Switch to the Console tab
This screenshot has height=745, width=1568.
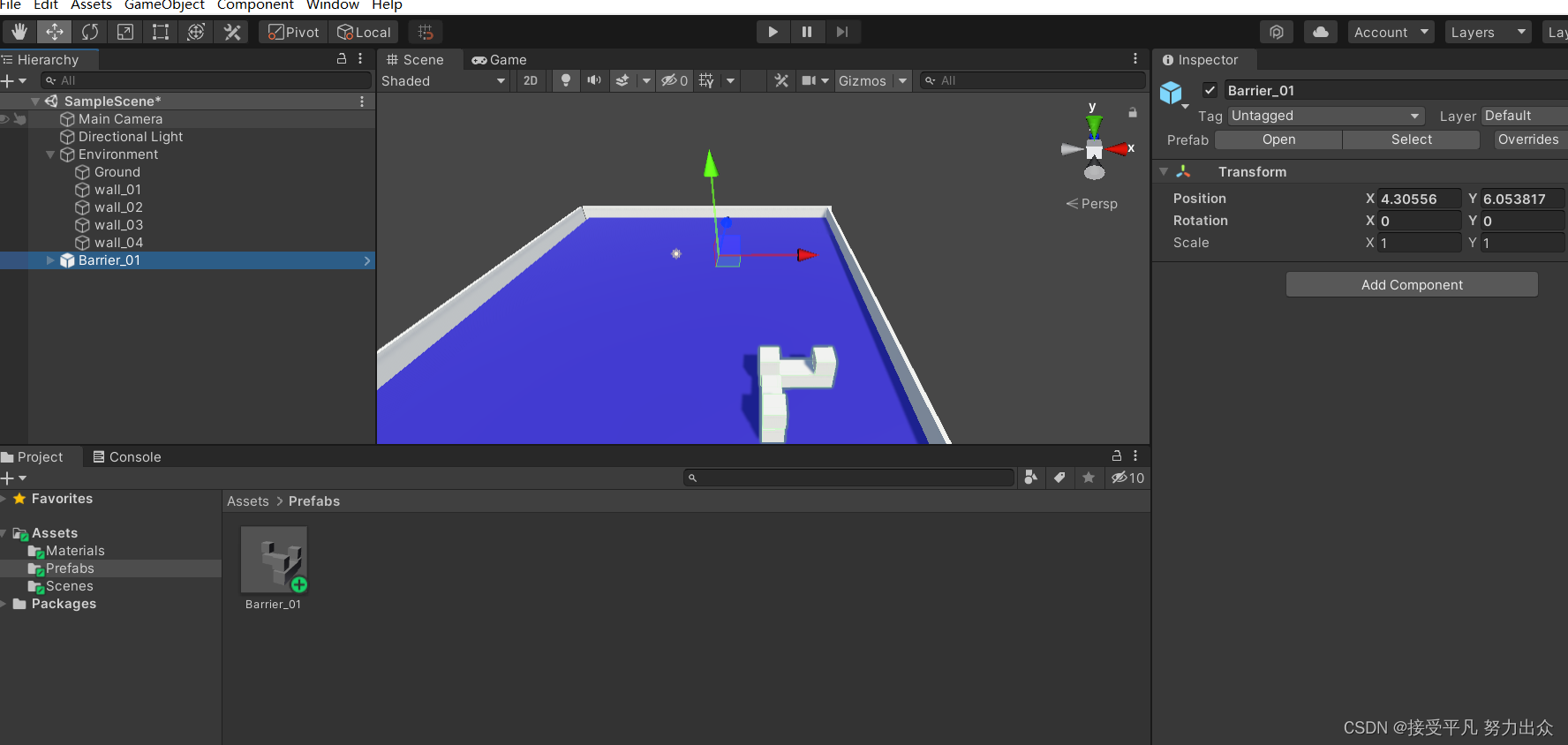click(x=127, y=457)
